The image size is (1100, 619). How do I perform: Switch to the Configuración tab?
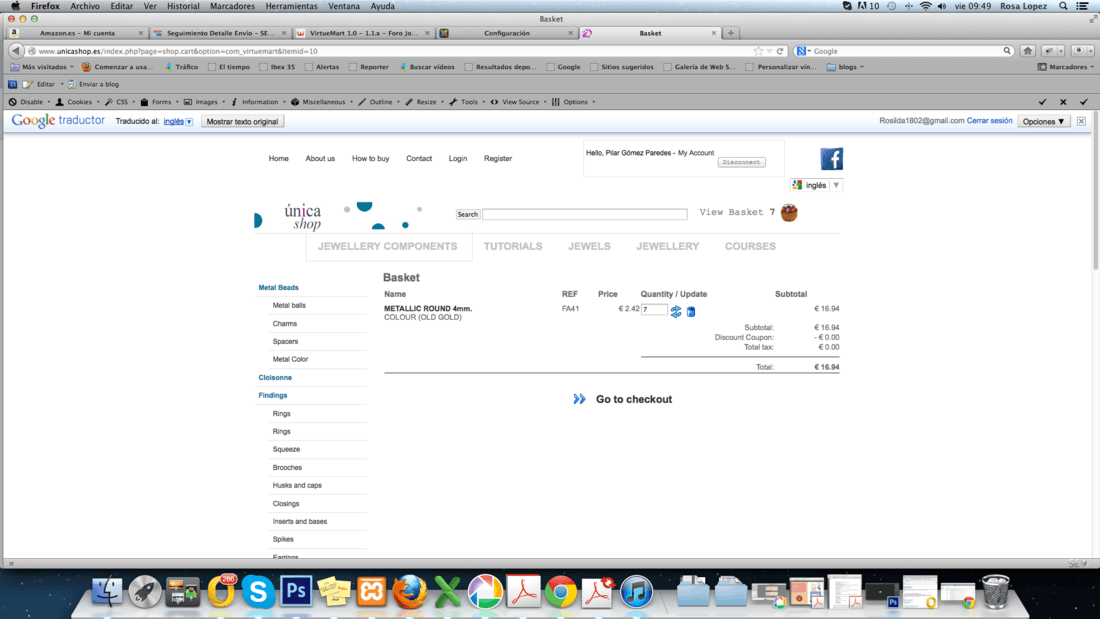tap(507, 33)
